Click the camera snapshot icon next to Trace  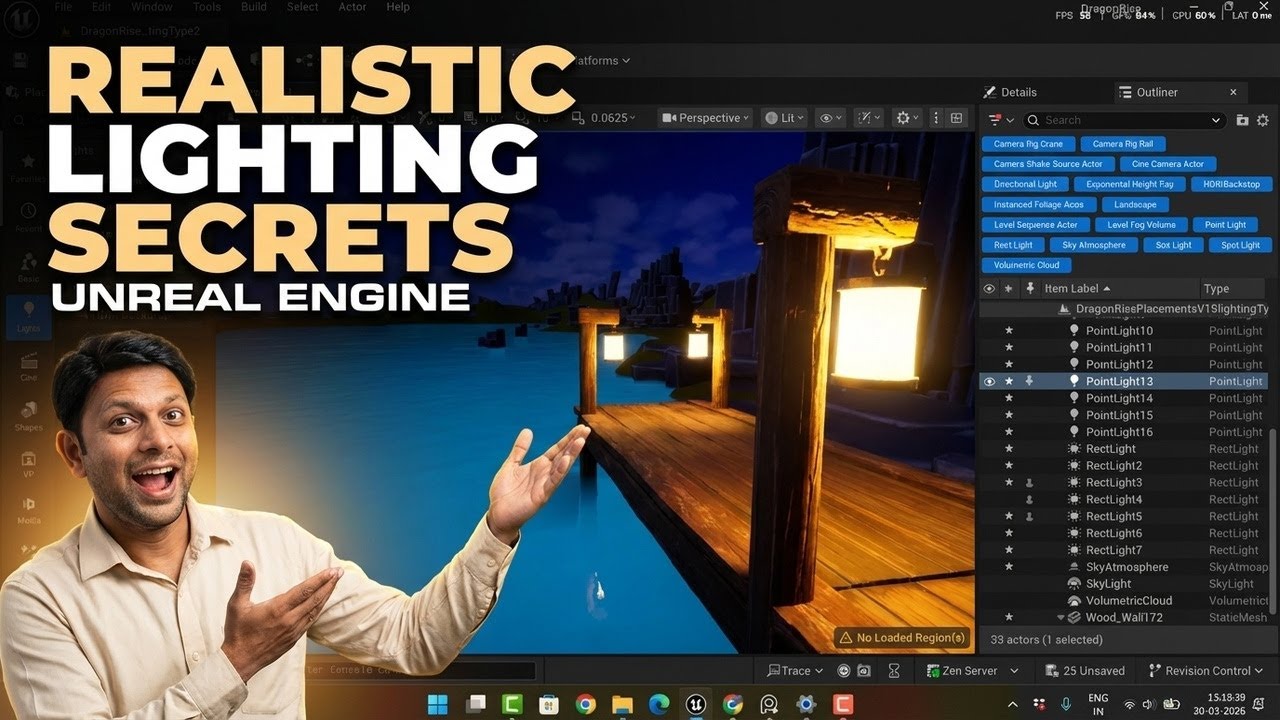pyautogui.click(x=863, y=671)
